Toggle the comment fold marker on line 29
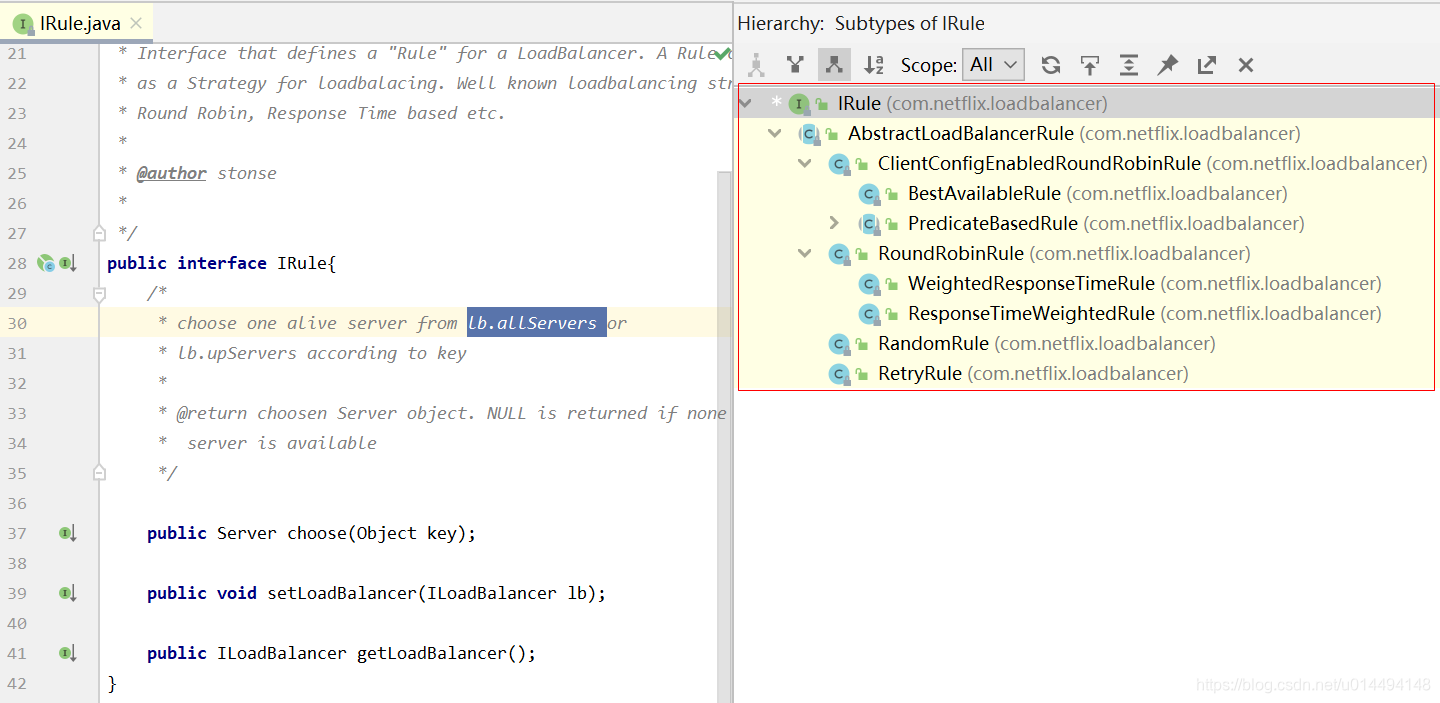Viewport: 1440px width, 703px height. pyautogui.click(x=99, y=294)
